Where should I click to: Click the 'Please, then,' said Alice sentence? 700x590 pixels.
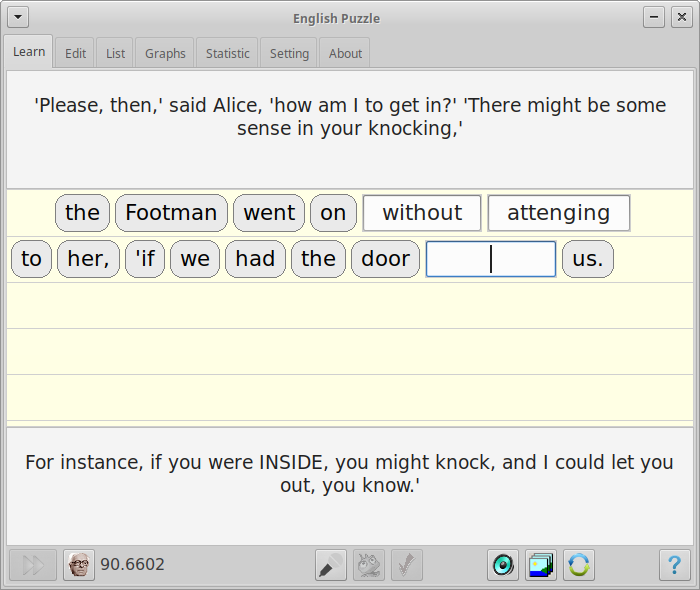[350, 117]
